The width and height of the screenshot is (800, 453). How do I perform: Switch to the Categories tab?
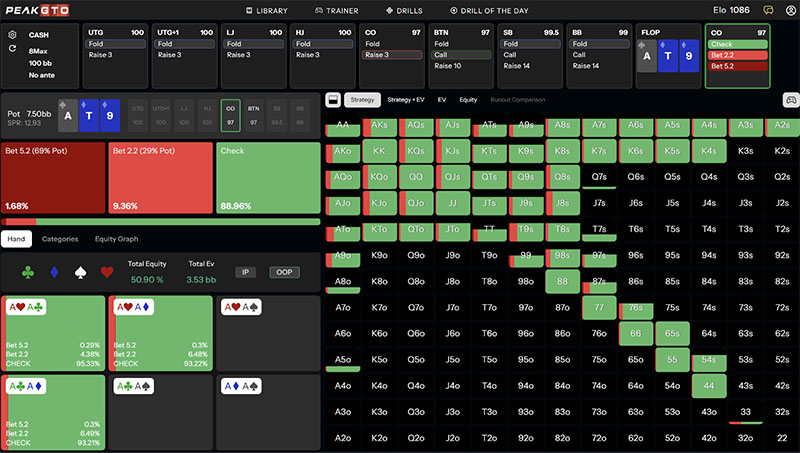(60, 239)
